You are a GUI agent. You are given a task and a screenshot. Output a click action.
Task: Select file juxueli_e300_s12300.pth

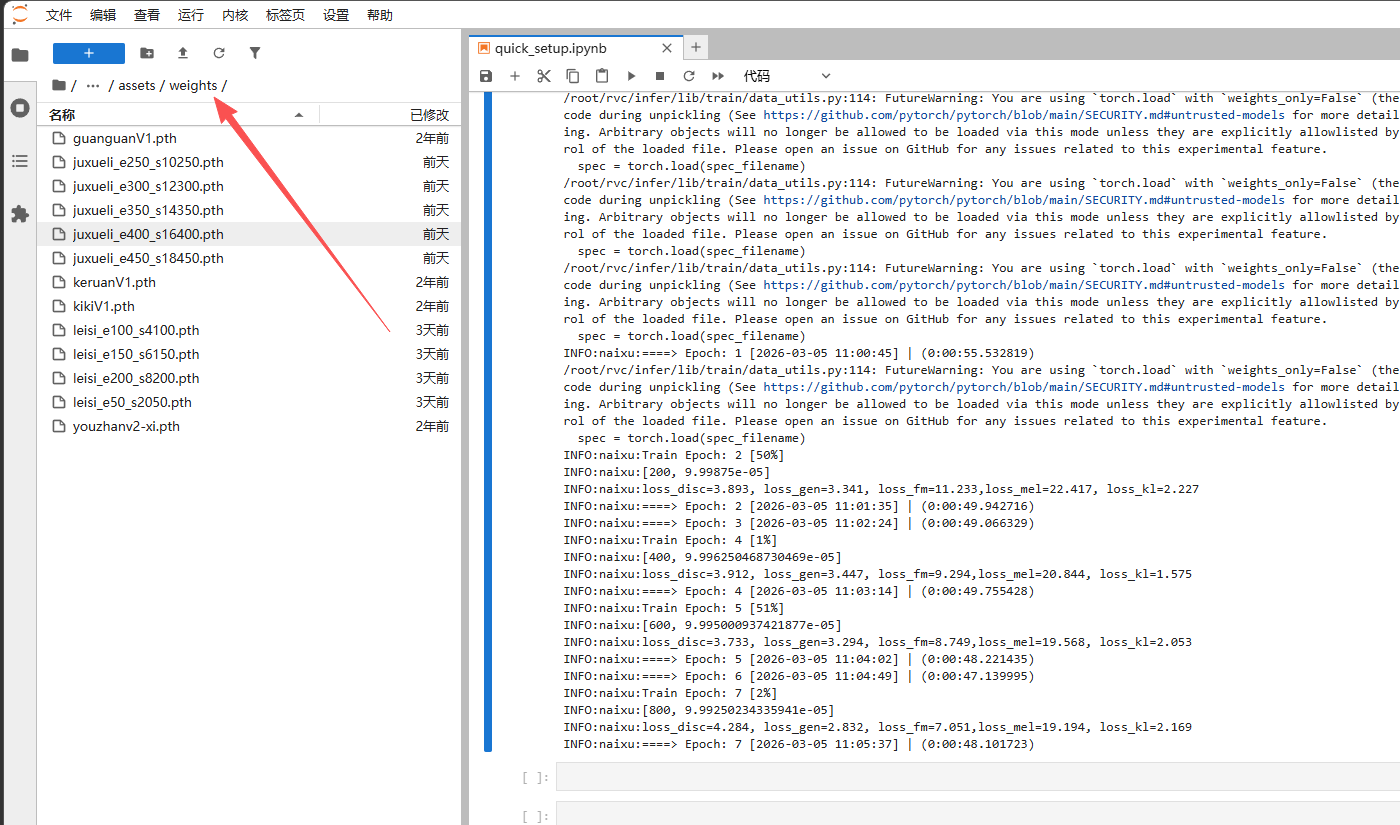pyautogui.click(x=249, y=186)
